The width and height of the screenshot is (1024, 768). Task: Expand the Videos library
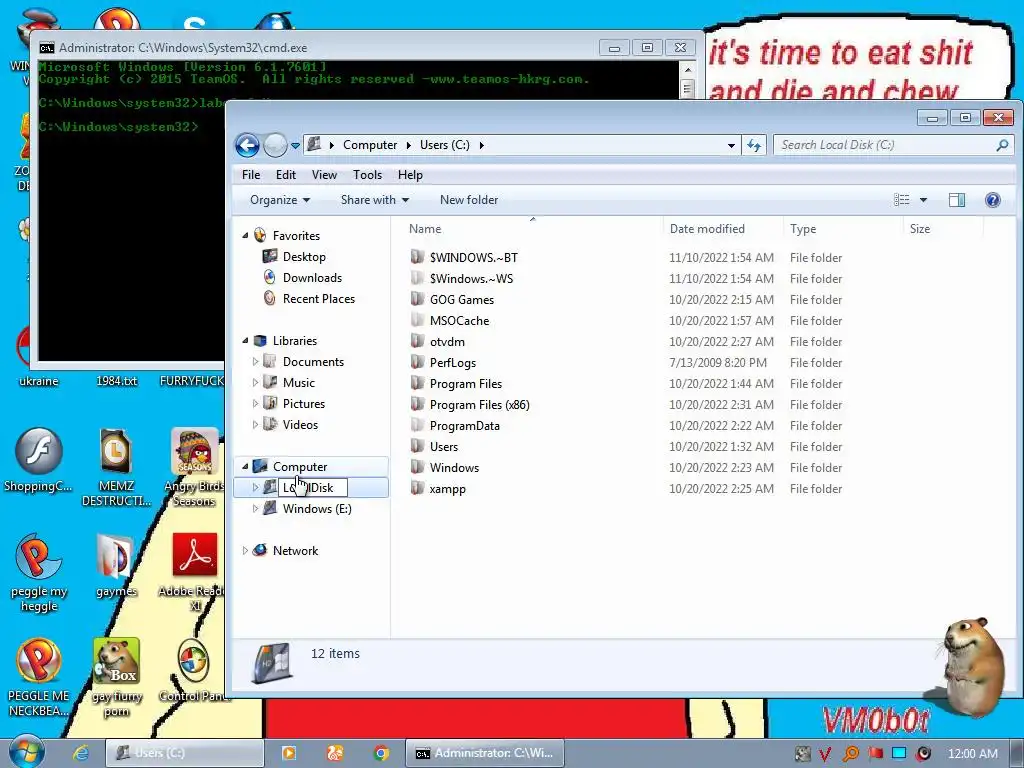tap(255, 424)
